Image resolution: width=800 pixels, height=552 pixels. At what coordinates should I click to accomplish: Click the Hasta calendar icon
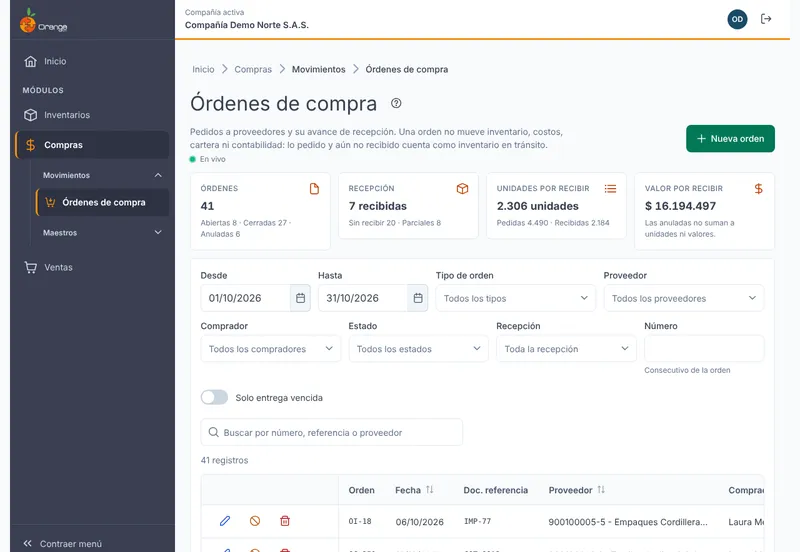pyautogui.click(x=418, y=298)
